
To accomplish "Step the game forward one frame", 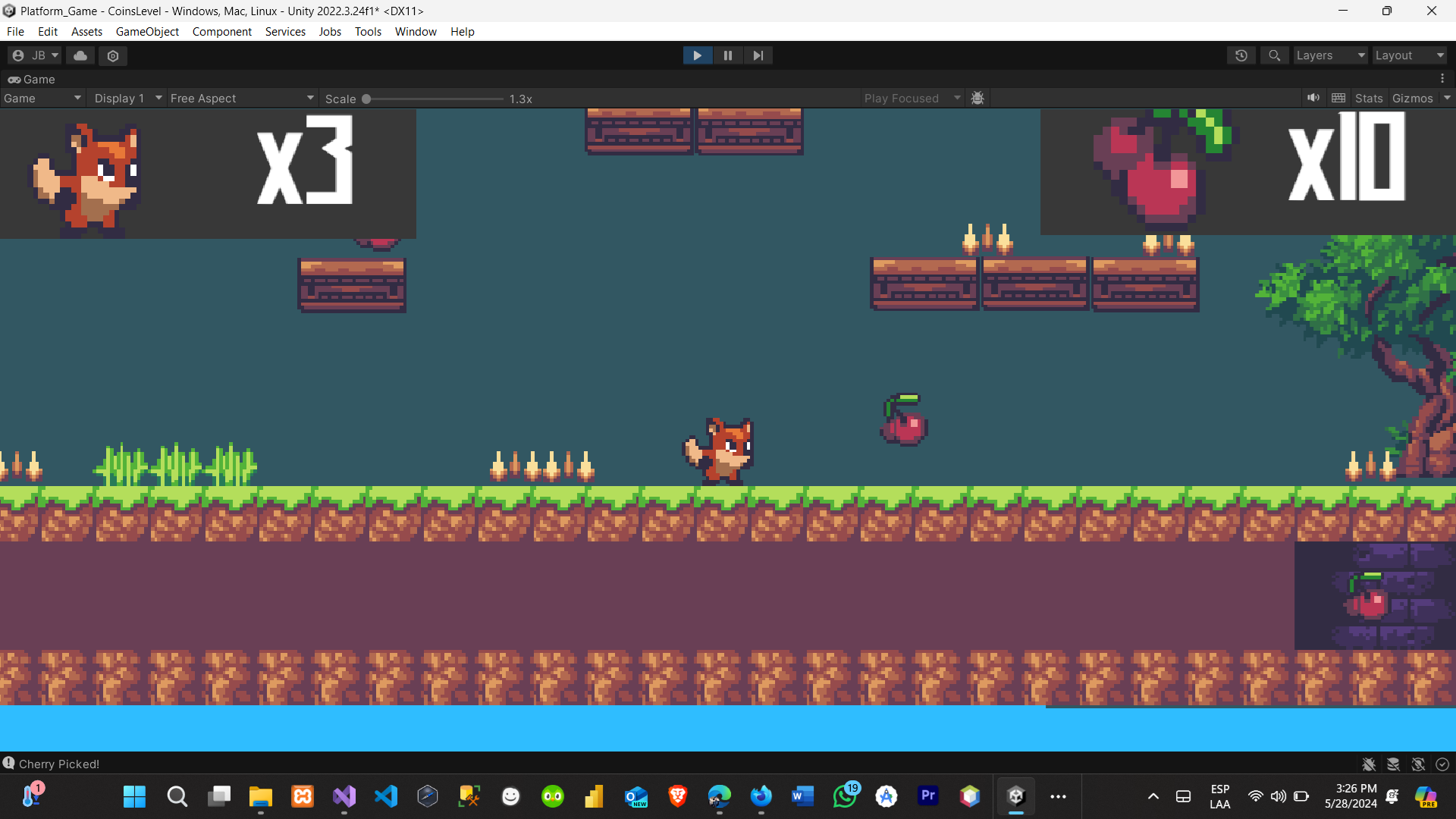I will 758,55.
